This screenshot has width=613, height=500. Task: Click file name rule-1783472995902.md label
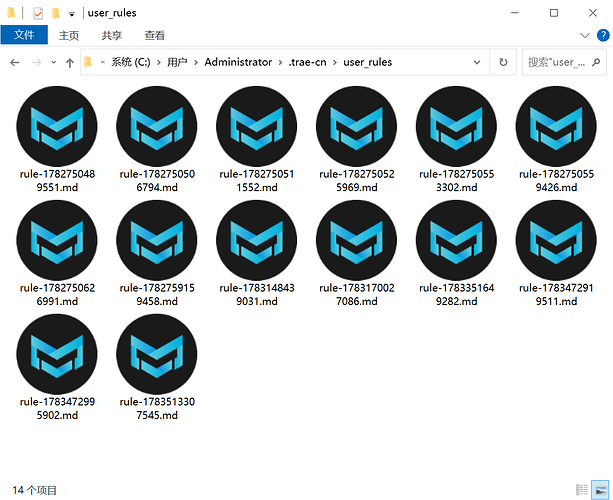point(57,408)
